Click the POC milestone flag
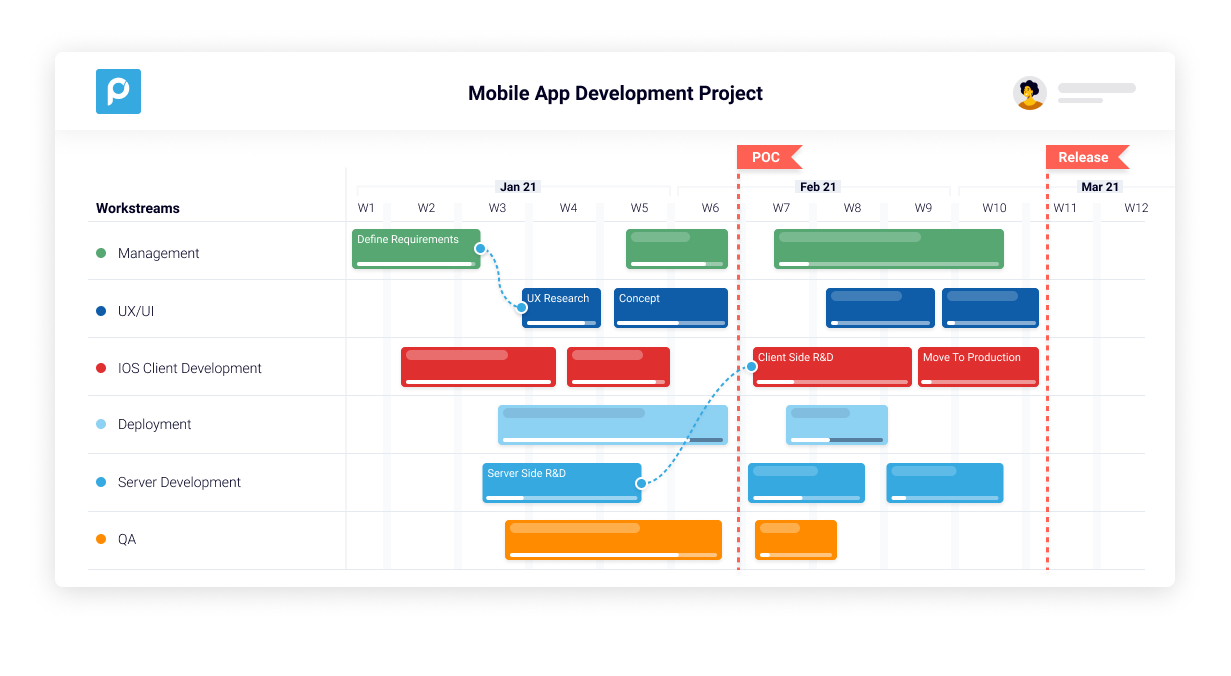1231x676 pixels. (x=769, y=157)
